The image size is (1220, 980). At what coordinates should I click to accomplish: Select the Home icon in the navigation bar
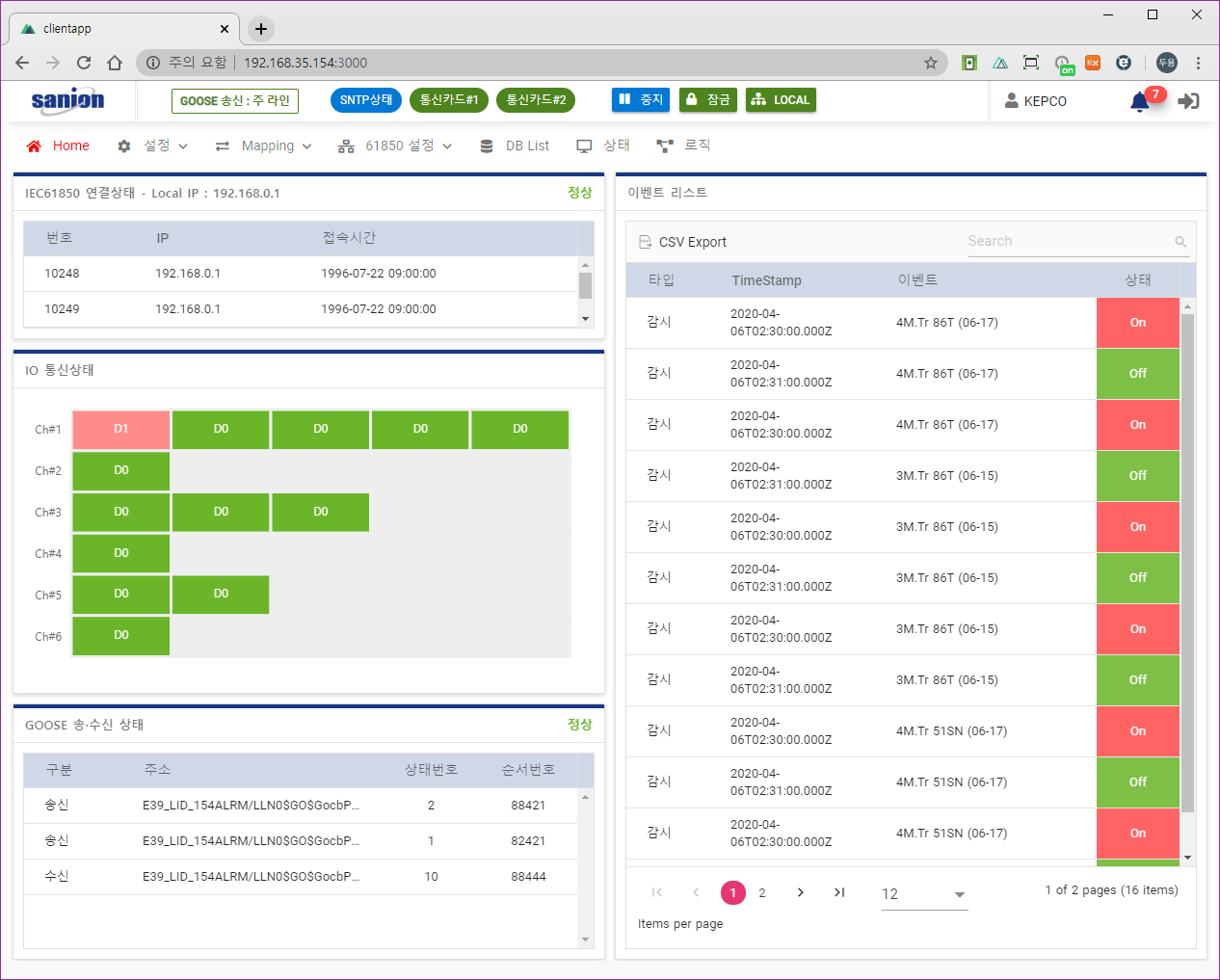click(36, 145)
